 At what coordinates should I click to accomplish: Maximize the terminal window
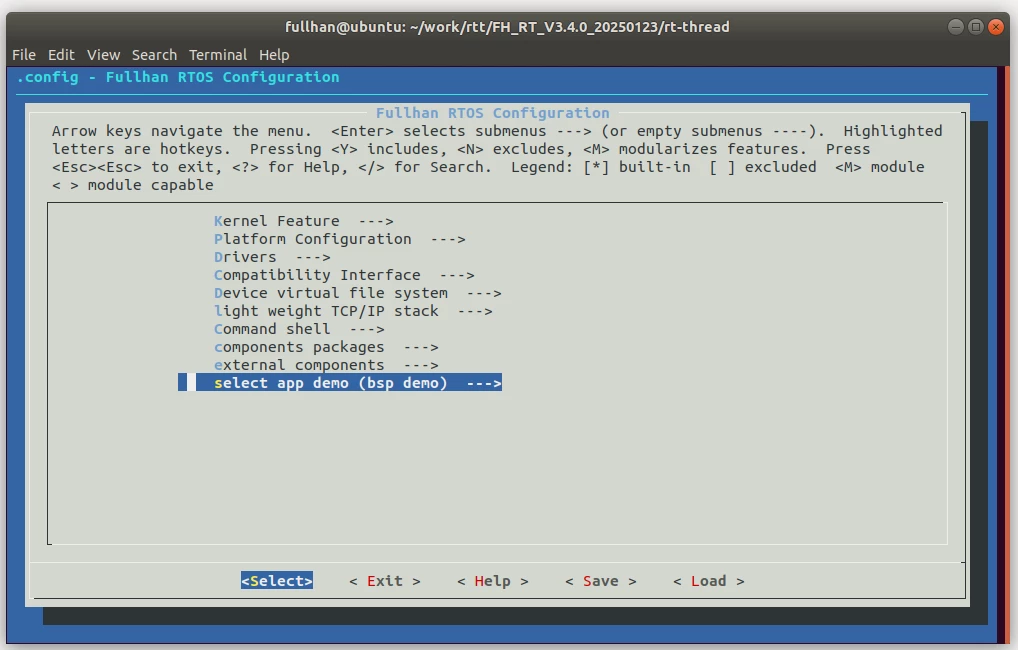[x=976, y=27]
